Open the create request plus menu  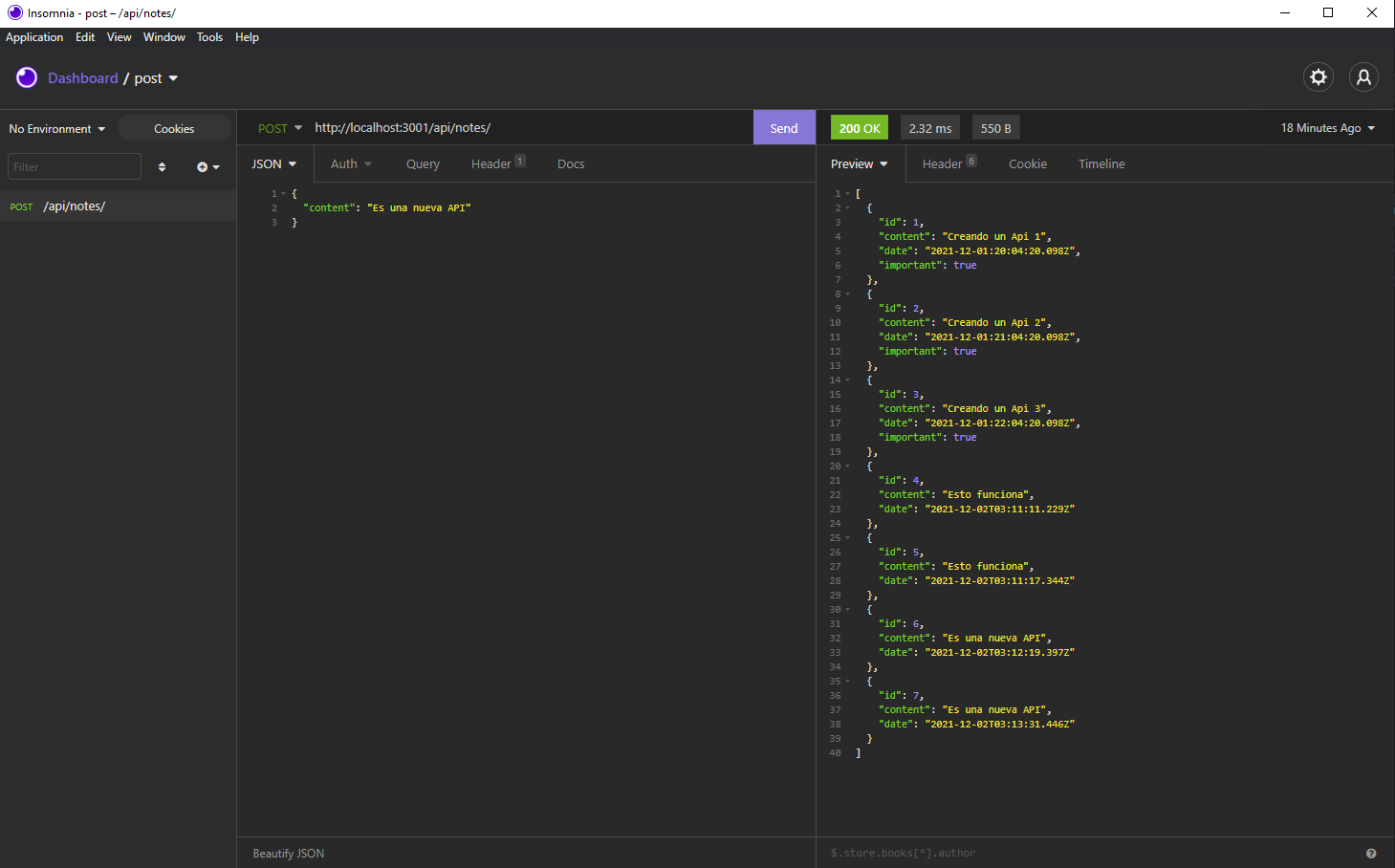pos(207,166)
